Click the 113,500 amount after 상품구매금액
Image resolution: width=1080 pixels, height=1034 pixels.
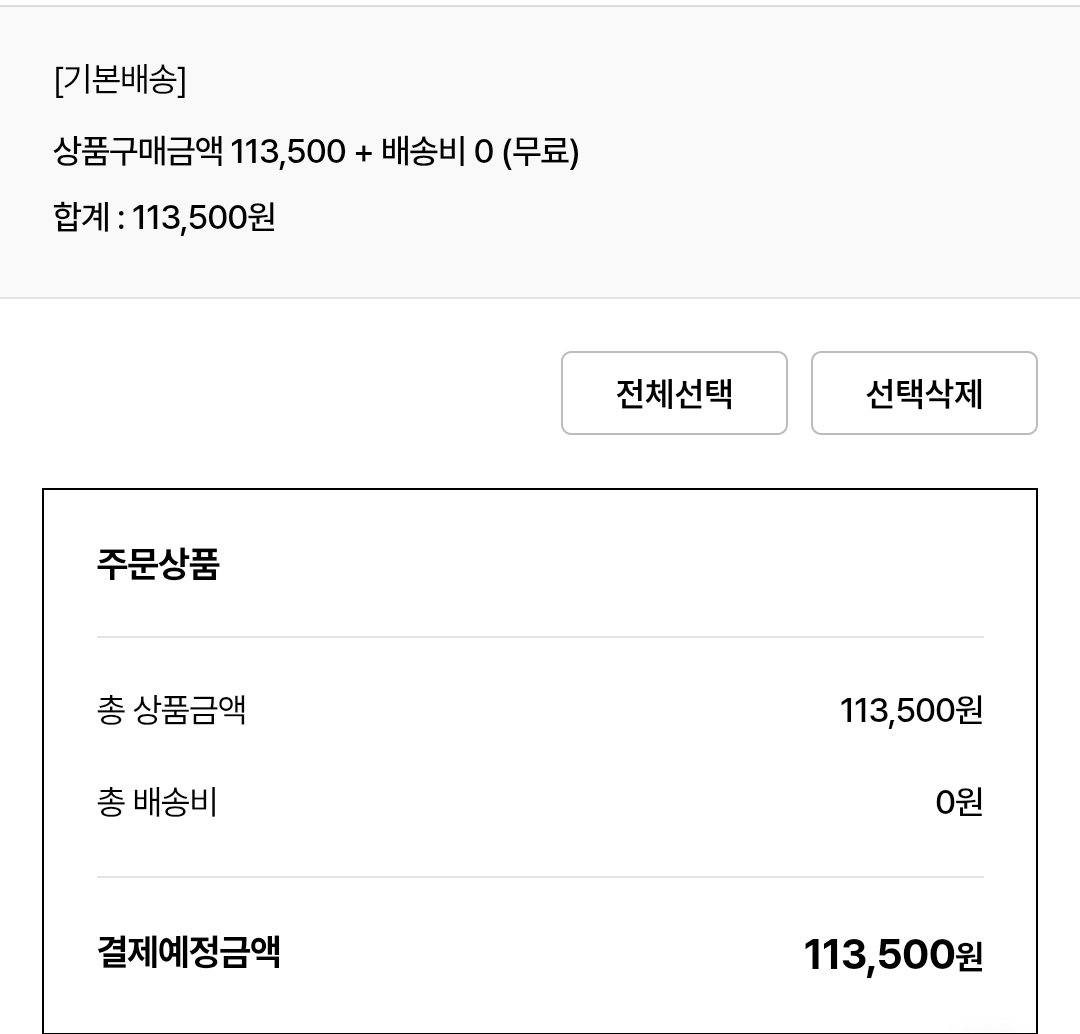(287, 152)
